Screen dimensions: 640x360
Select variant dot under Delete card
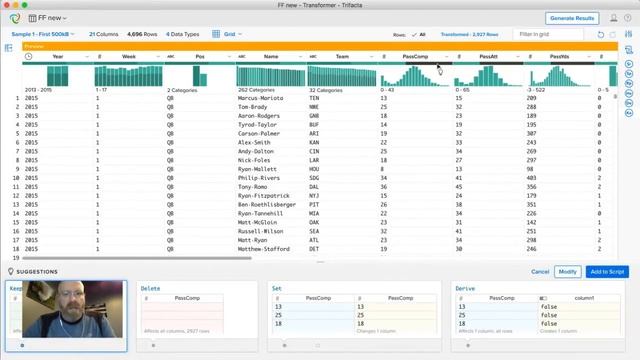[153, 345]
